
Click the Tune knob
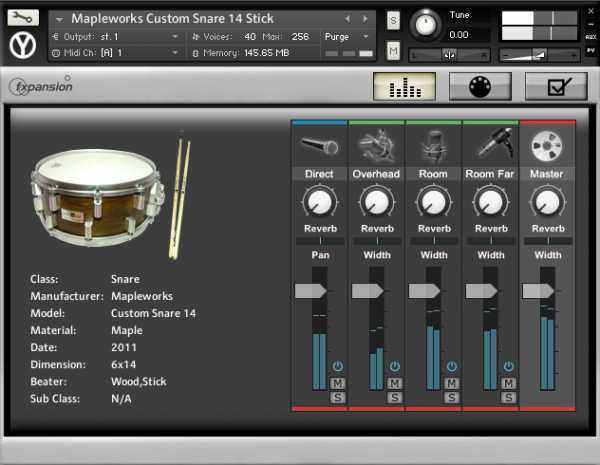pyautogui.click(x=426, y=24)
